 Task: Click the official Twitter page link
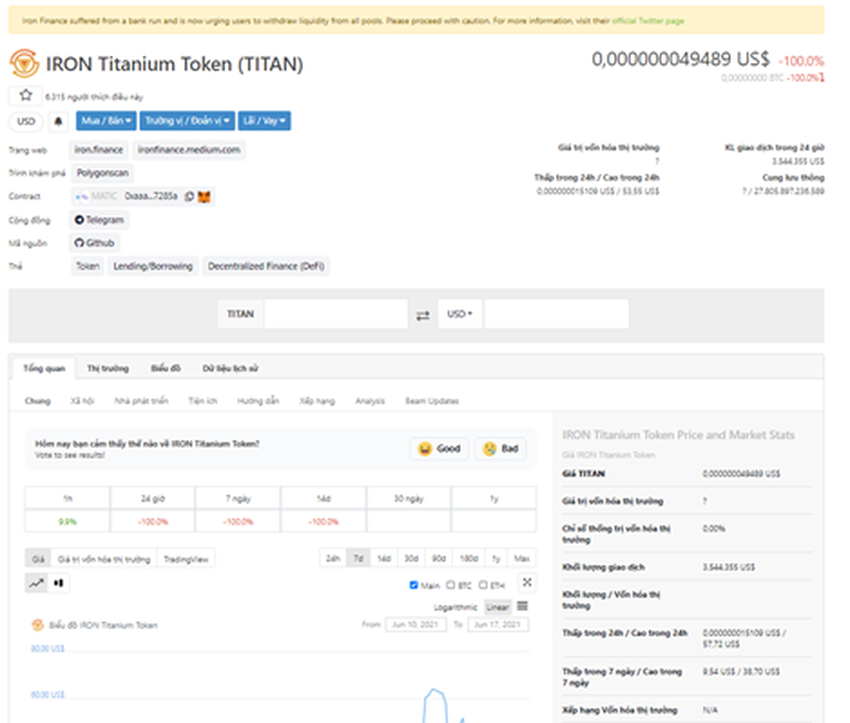(648, 21)
